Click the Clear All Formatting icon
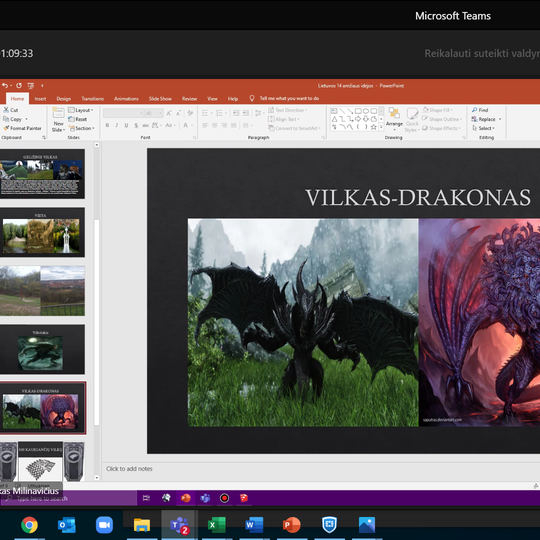Screen dimensions: 540x540 (x=190, y=113)
